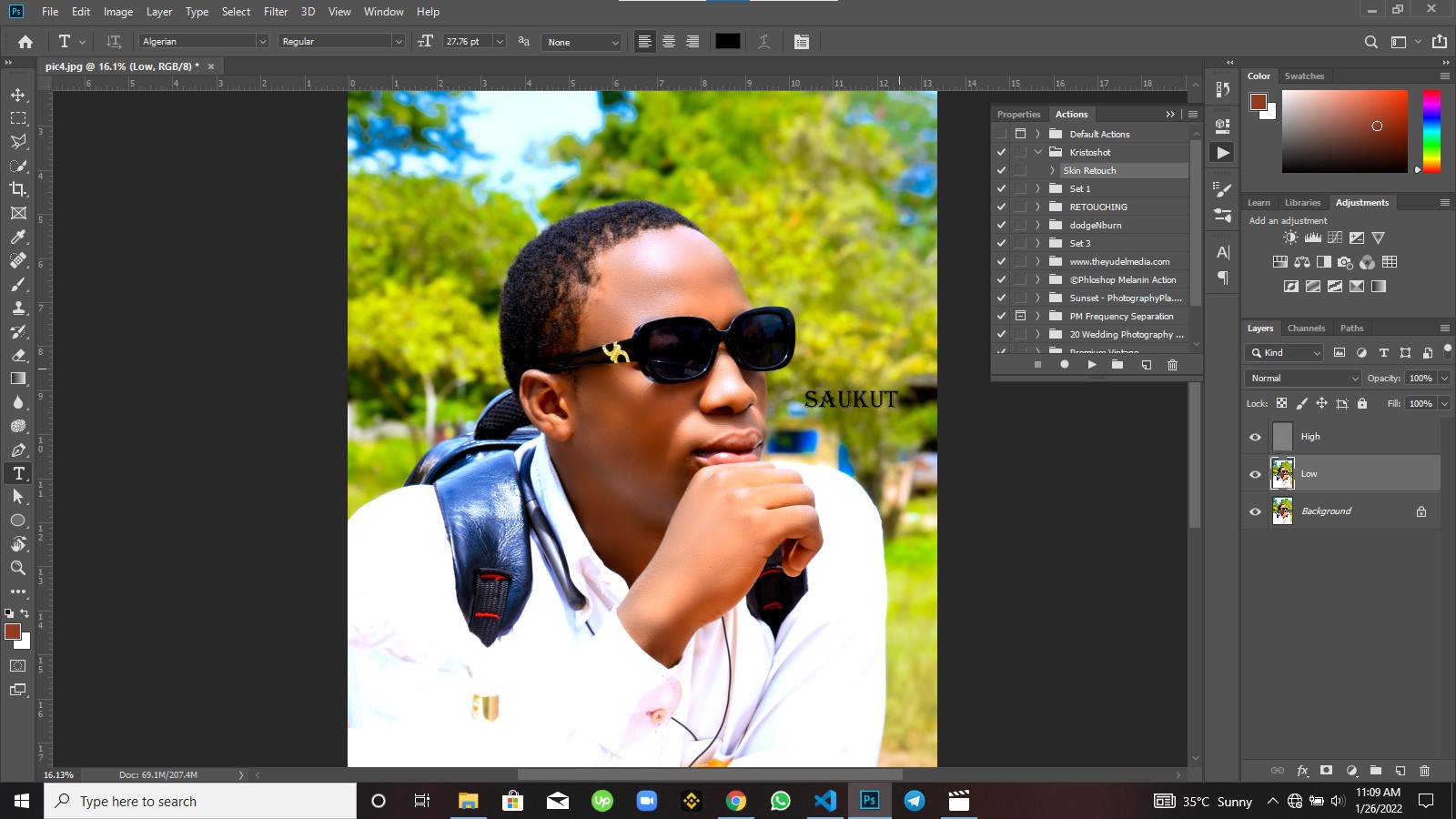The height and width of the screenshot is (819, 1456).
Task: Select the Move tool
Action: (x=18, y=95)
